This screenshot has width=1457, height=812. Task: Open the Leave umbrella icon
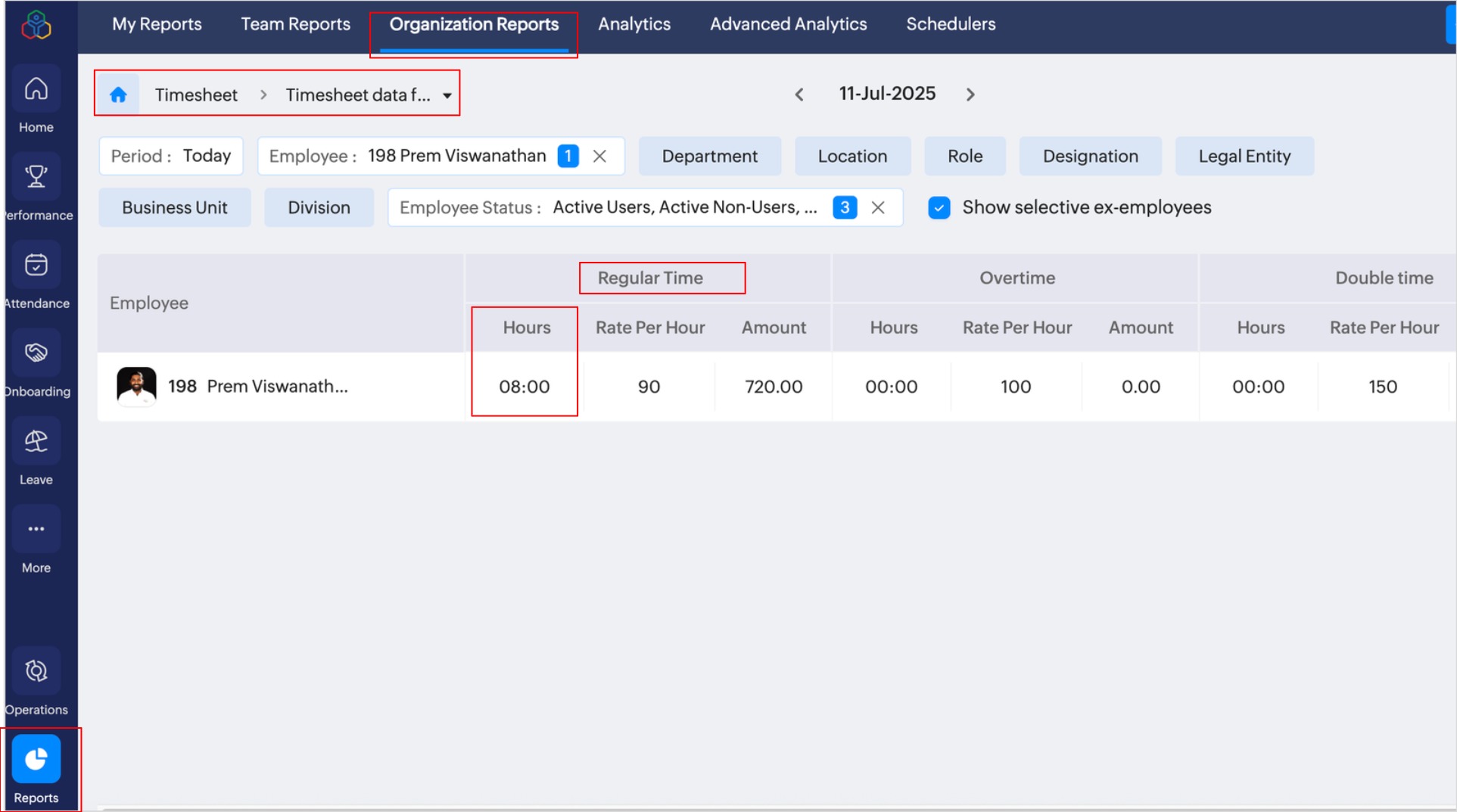click(36, 441)
